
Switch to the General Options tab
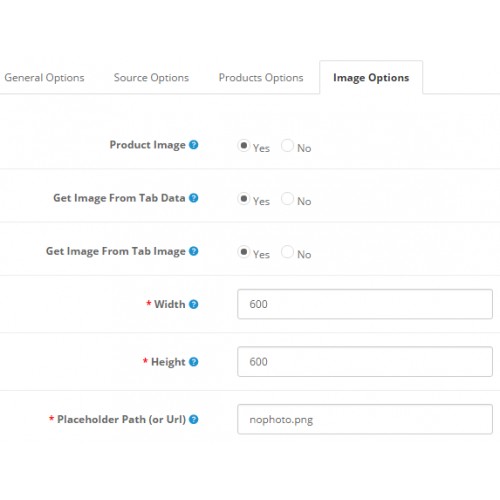[44, 78]
